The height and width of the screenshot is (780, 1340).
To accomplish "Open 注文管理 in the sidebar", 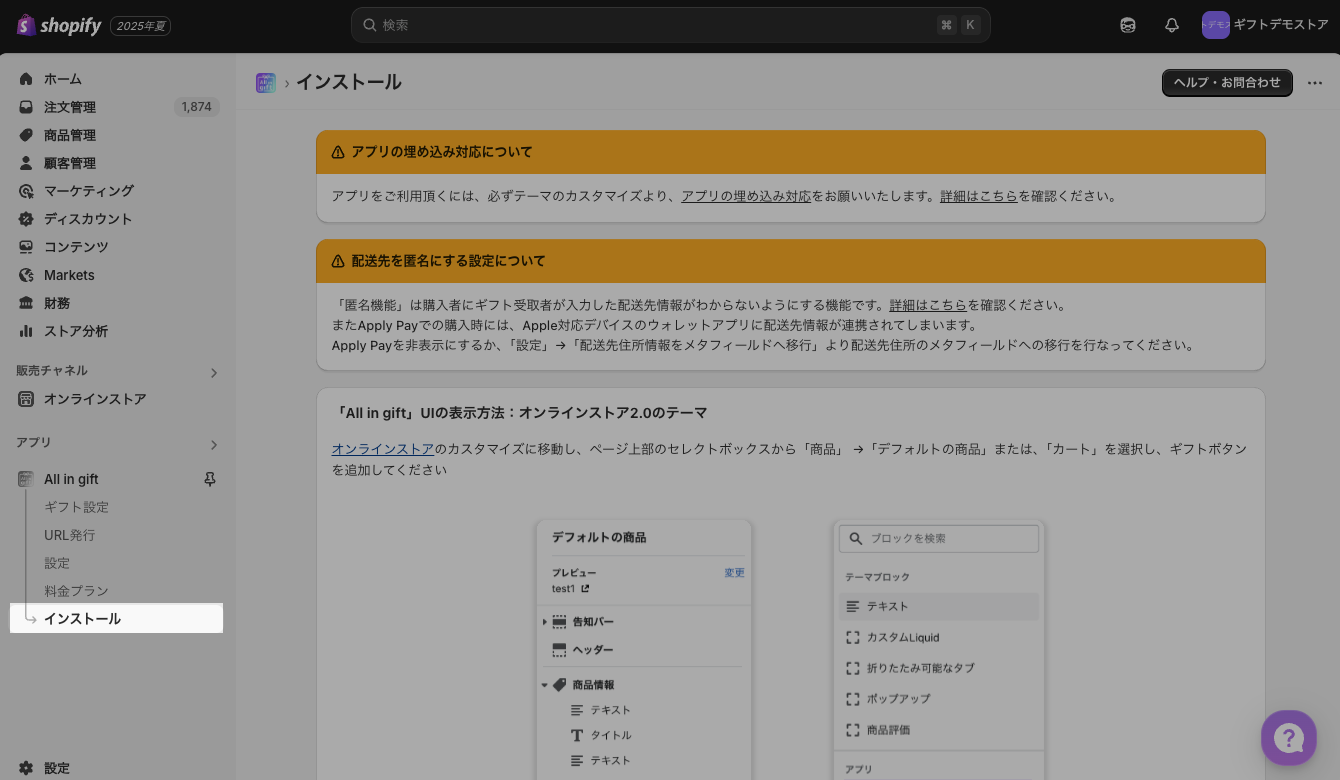I will pyautogui.click(x=70, y=107).
